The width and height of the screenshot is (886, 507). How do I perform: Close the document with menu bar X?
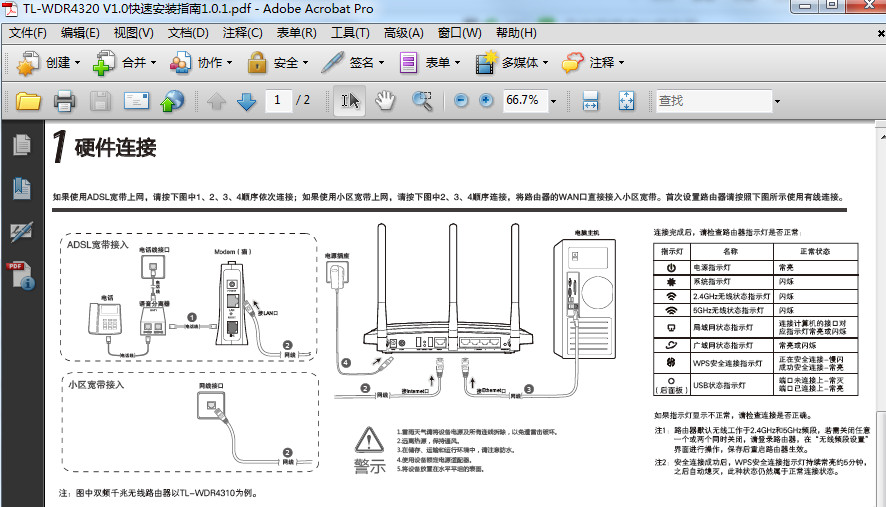pyautogui.click(x=880, y=34)
